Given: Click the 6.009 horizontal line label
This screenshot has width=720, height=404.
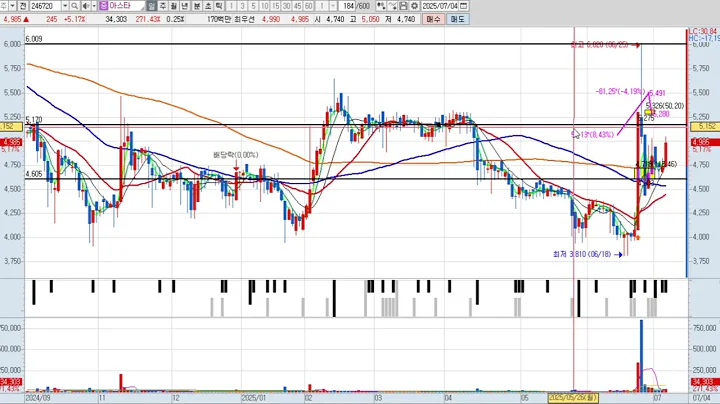Looking at the screenshot, I should tap(34, 39).
